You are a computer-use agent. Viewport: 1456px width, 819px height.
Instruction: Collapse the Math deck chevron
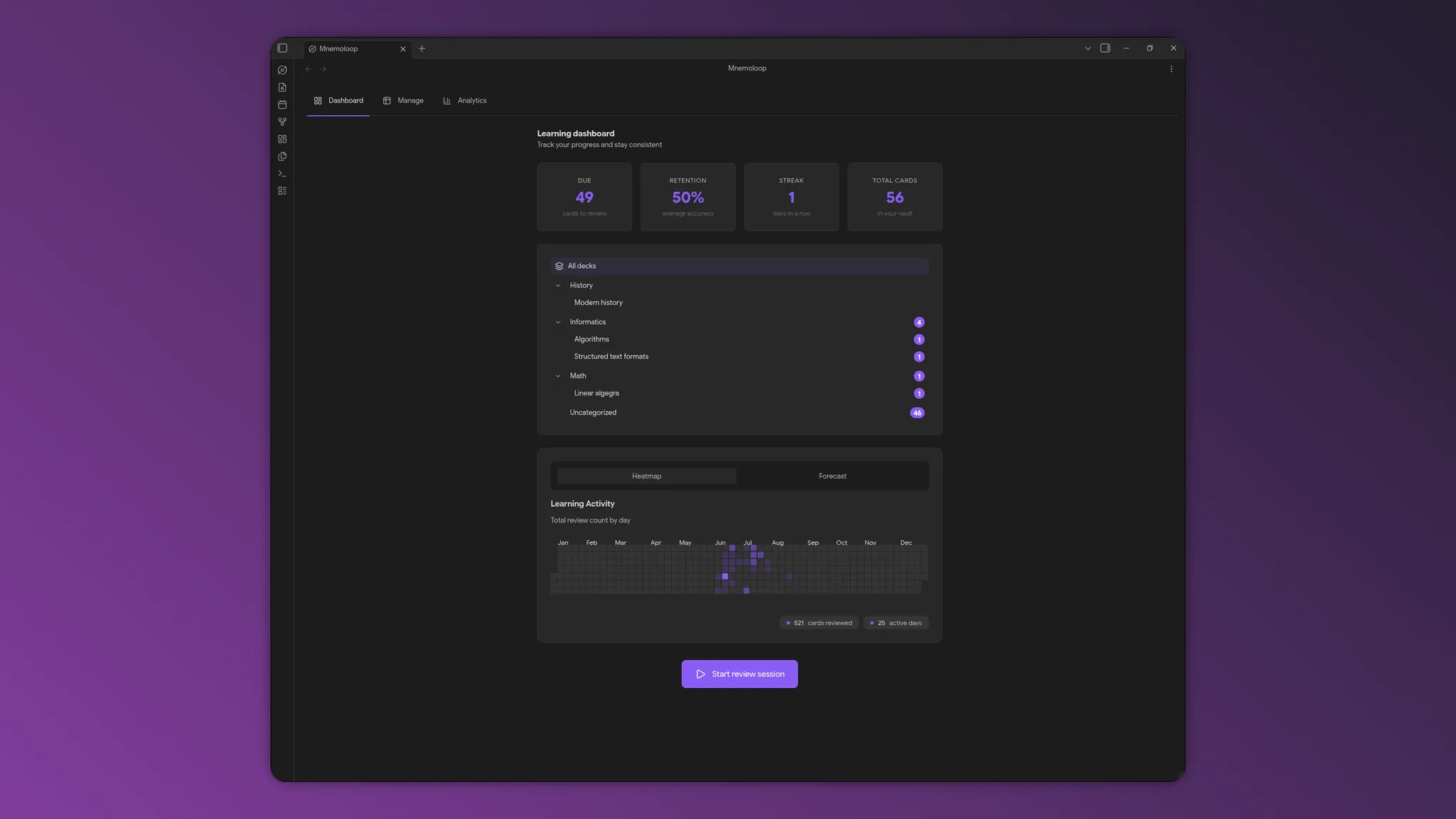pos(558,376)
